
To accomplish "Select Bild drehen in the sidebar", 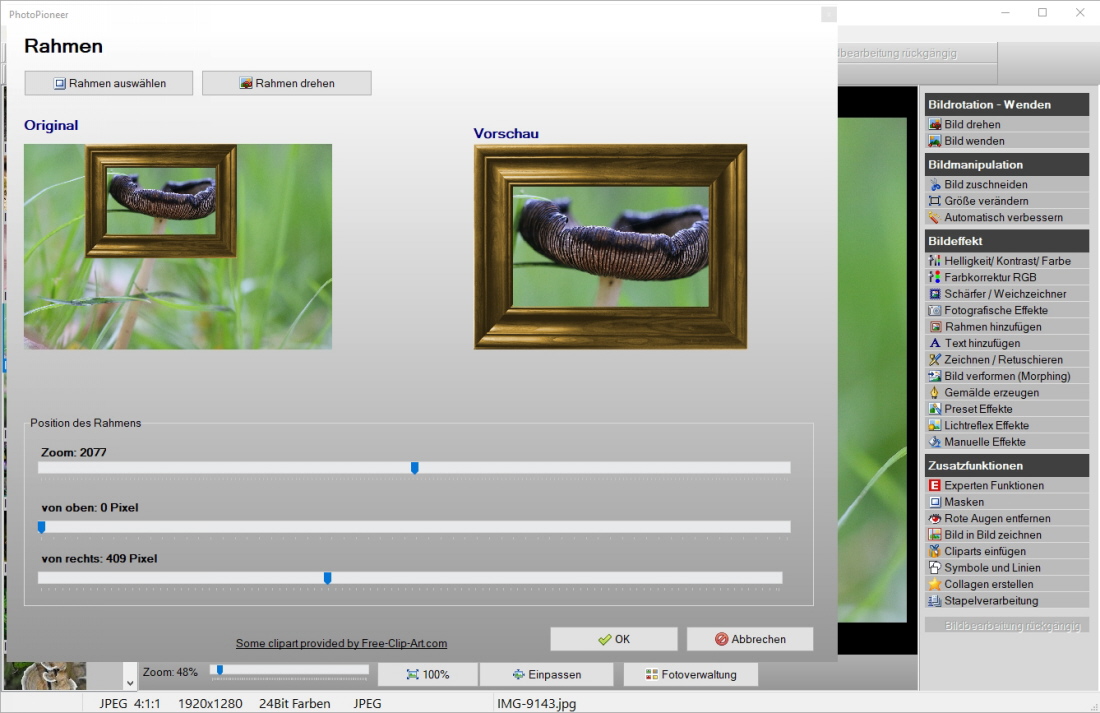I will pyautogui.click(x=972, y=125).
